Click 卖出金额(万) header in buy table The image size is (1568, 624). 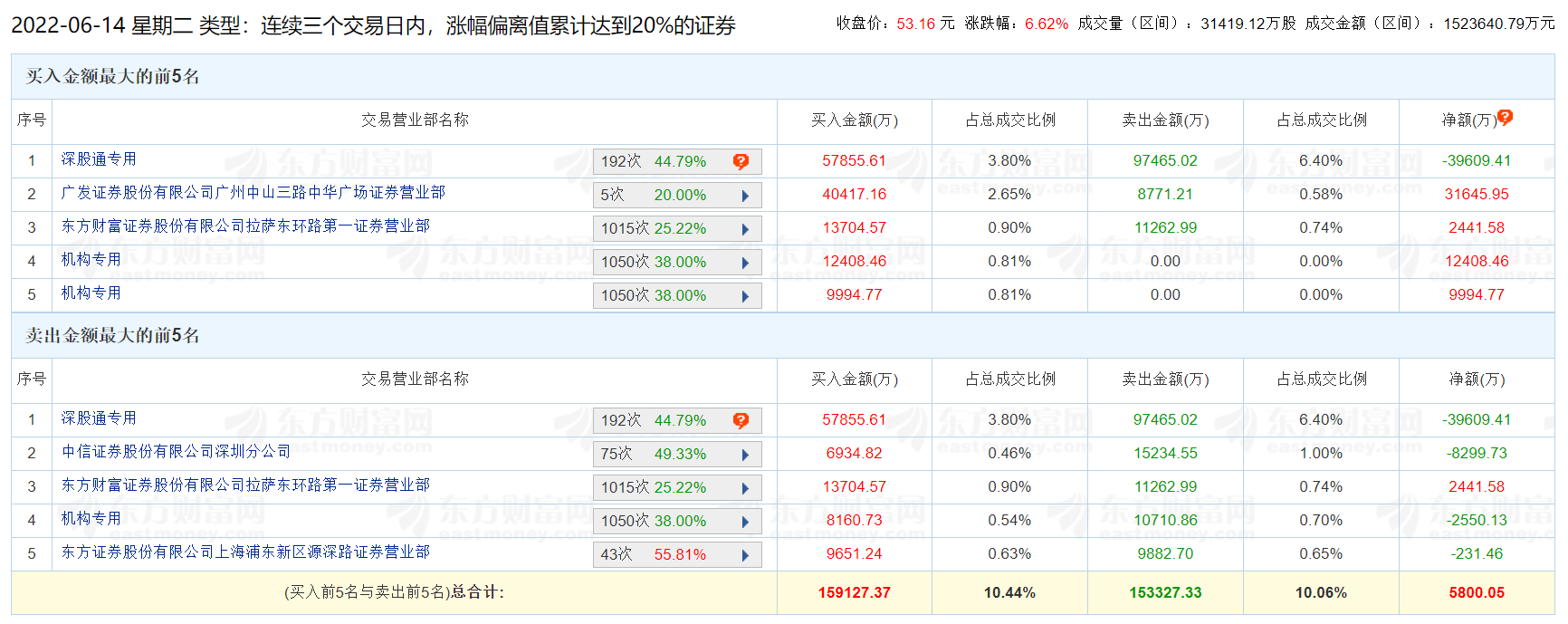[1165, 120]
